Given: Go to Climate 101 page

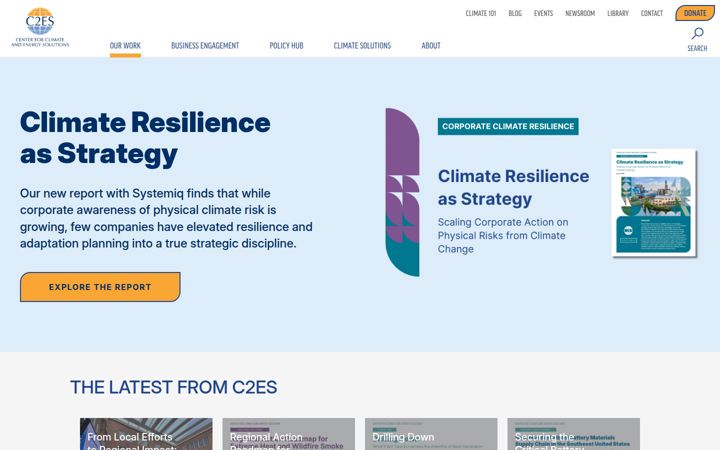Looking at the screenshot, I should (x=481, y=13).
